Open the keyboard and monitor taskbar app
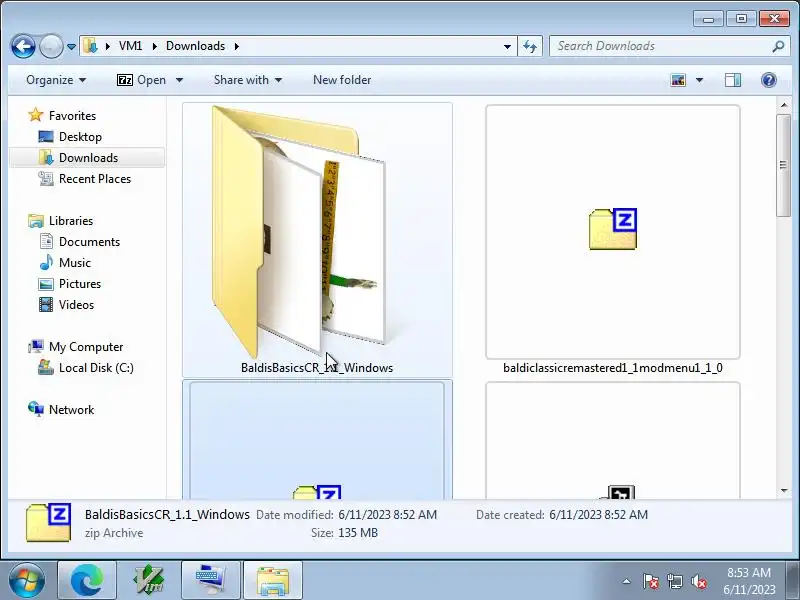The image size is (800, 600). (211, 581)
